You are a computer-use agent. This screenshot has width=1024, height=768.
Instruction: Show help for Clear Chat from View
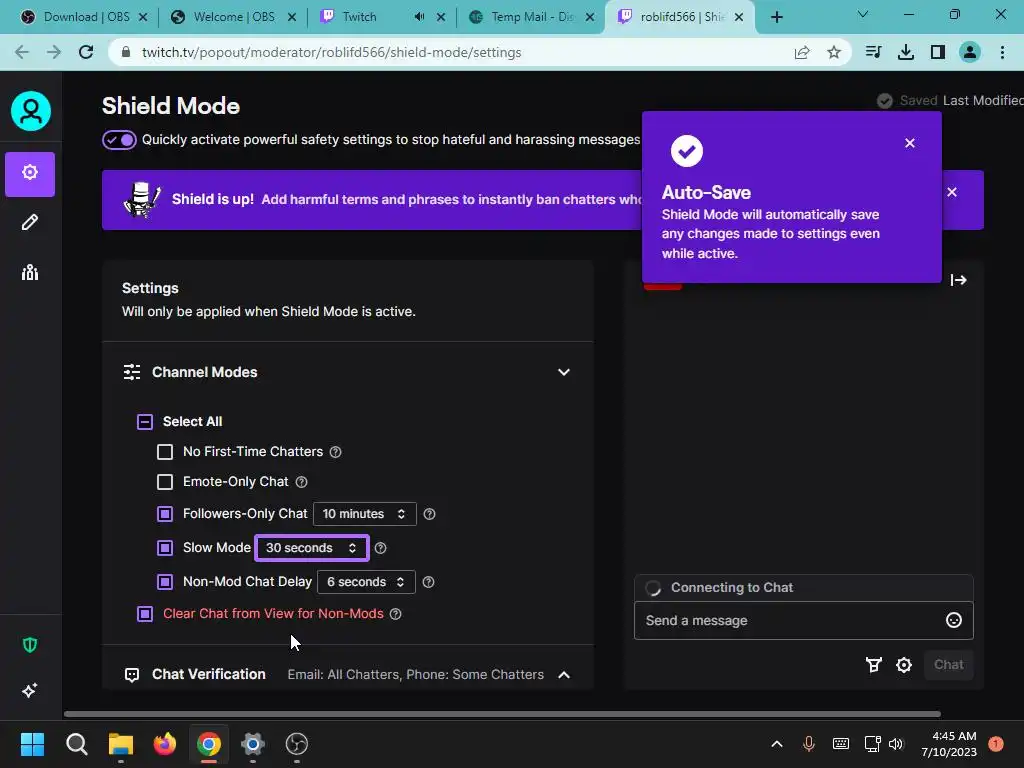(395, 614)
